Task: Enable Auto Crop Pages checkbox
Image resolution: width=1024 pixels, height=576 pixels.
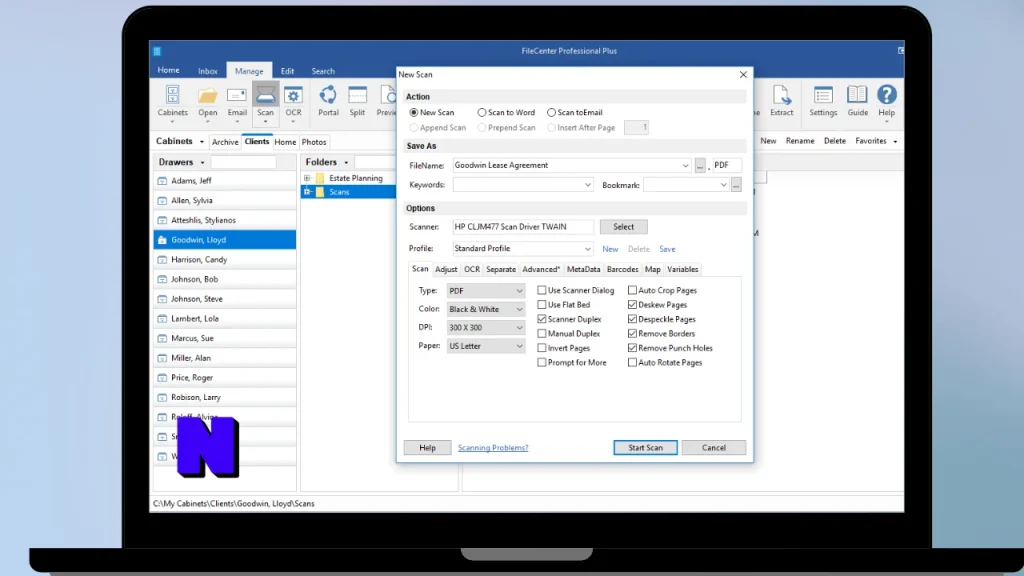Action: (632, 290)
